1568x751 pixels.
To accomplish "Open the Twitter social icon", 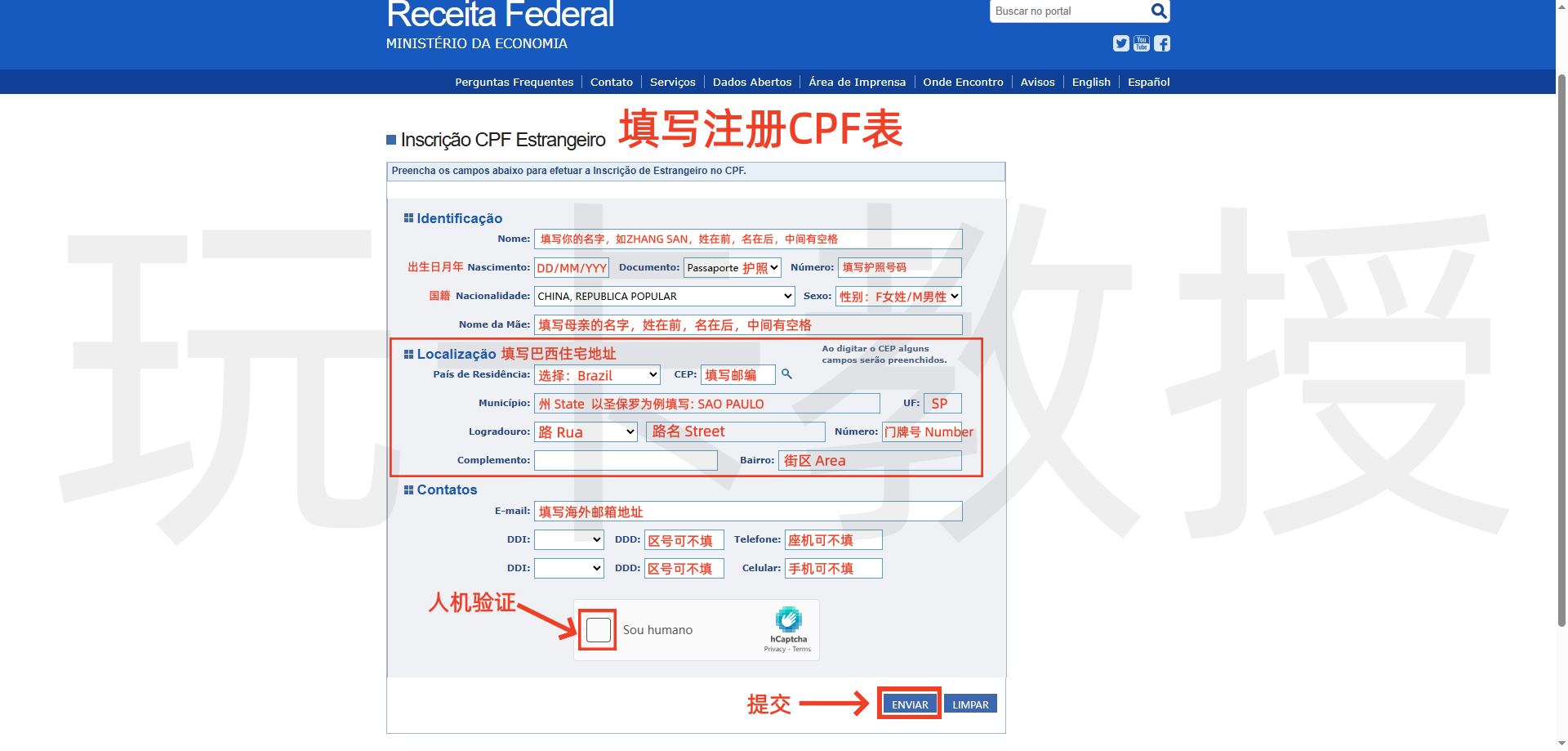I will pyautogui.click(x=1120, y=44).
